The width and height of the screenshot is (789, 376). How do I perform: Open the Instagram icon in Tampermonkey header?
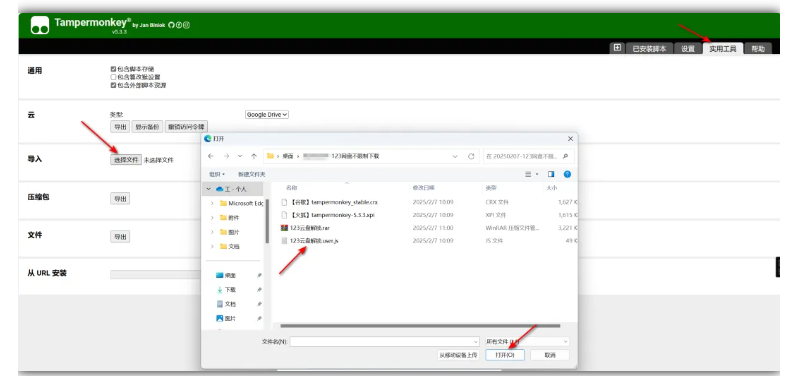coord(186,25)
